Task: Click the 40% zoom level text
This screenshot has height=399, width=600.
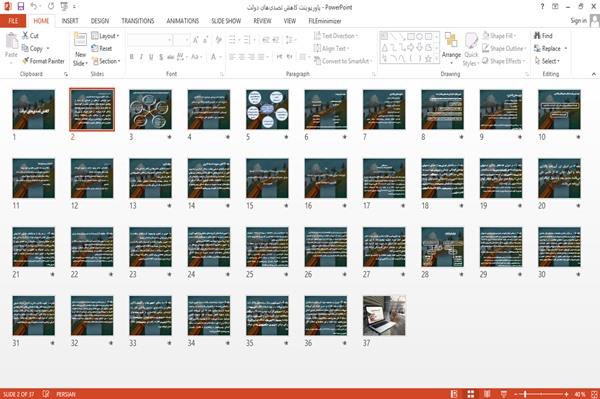Action: (580, 394)
